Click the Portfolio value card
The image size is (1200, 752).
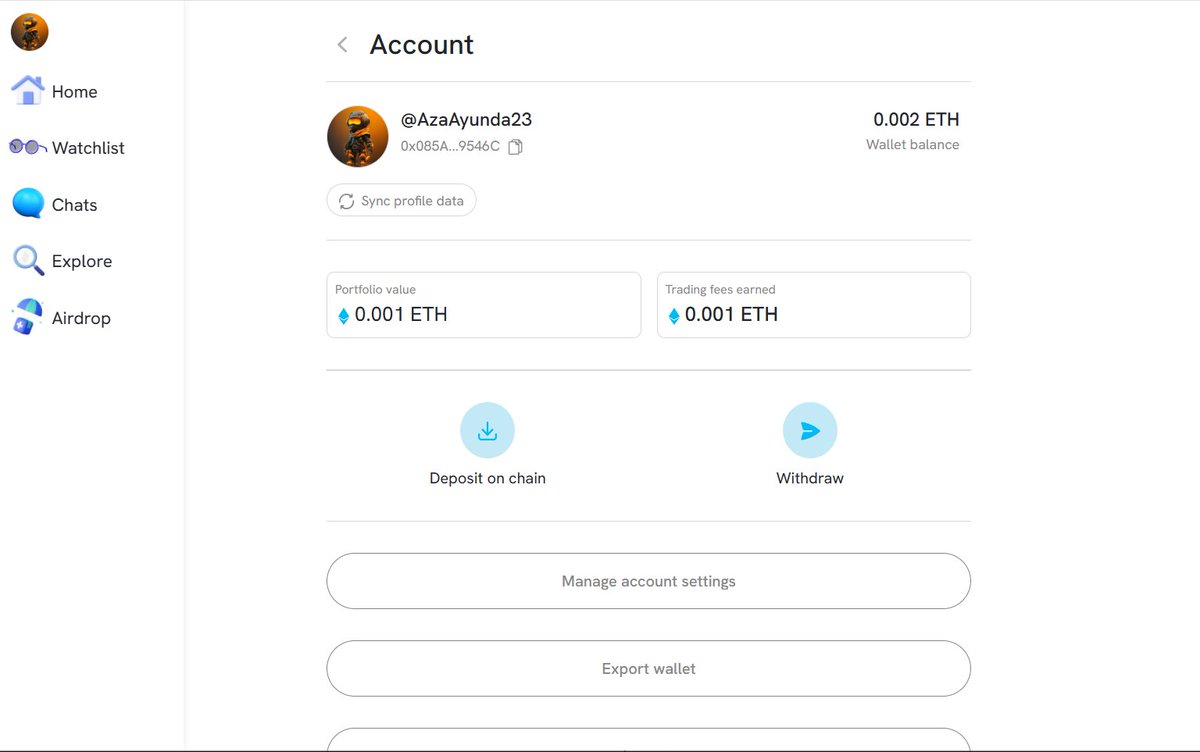pos(484,305)
